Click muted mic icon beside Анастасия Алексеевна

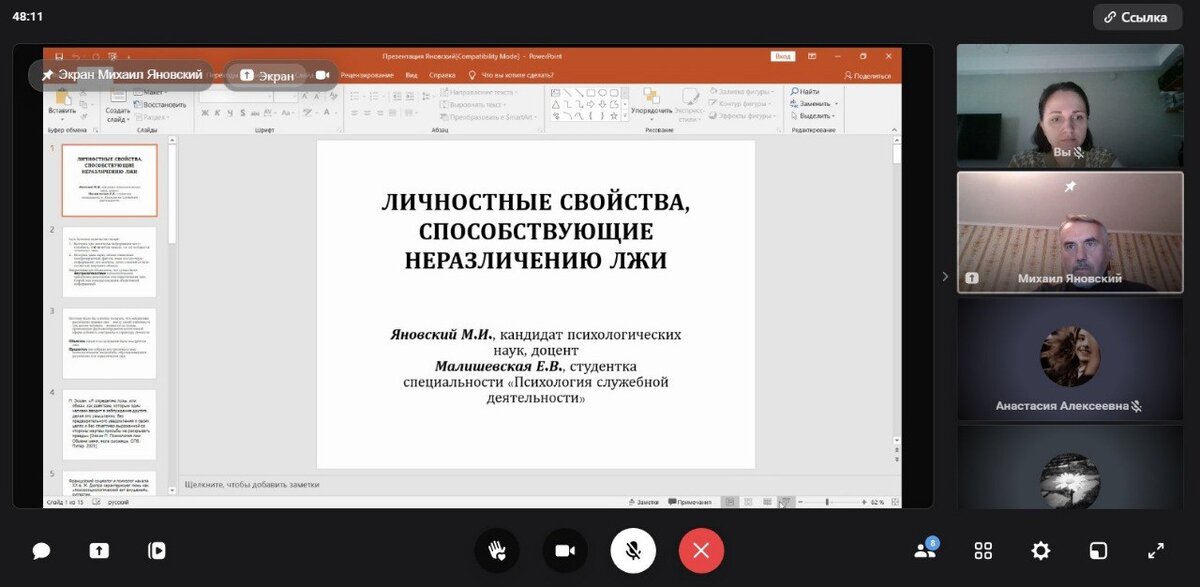coord(1137,406)
